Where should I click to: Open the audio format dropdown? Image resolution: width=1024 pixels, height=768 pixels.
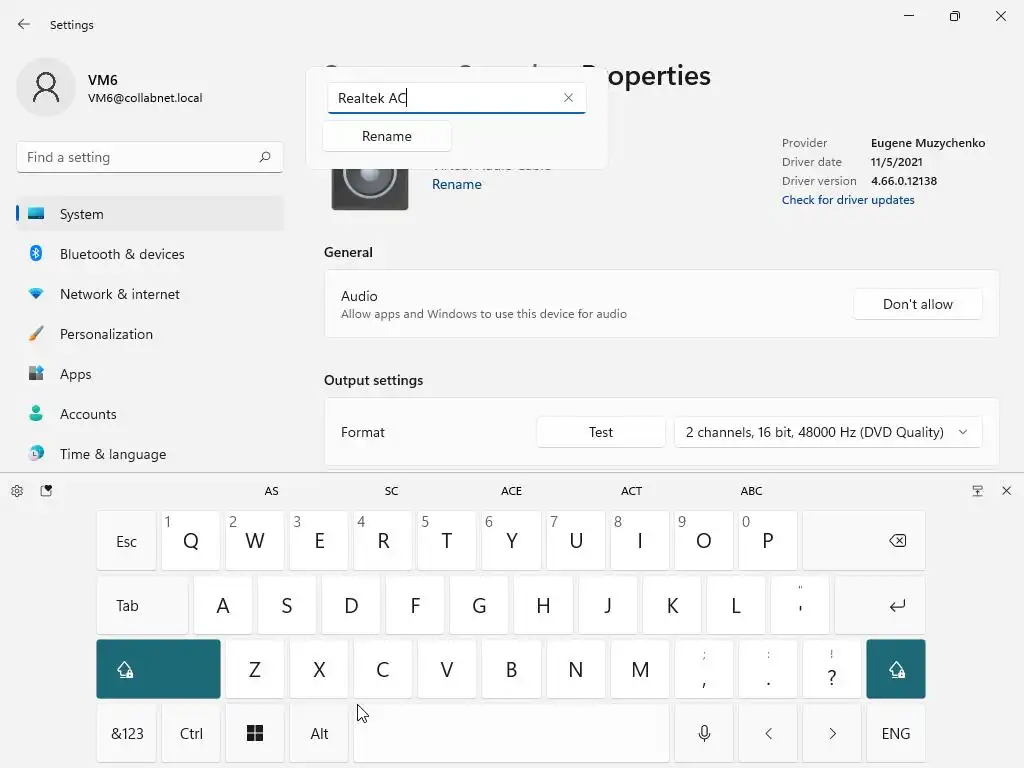point(827,432)
